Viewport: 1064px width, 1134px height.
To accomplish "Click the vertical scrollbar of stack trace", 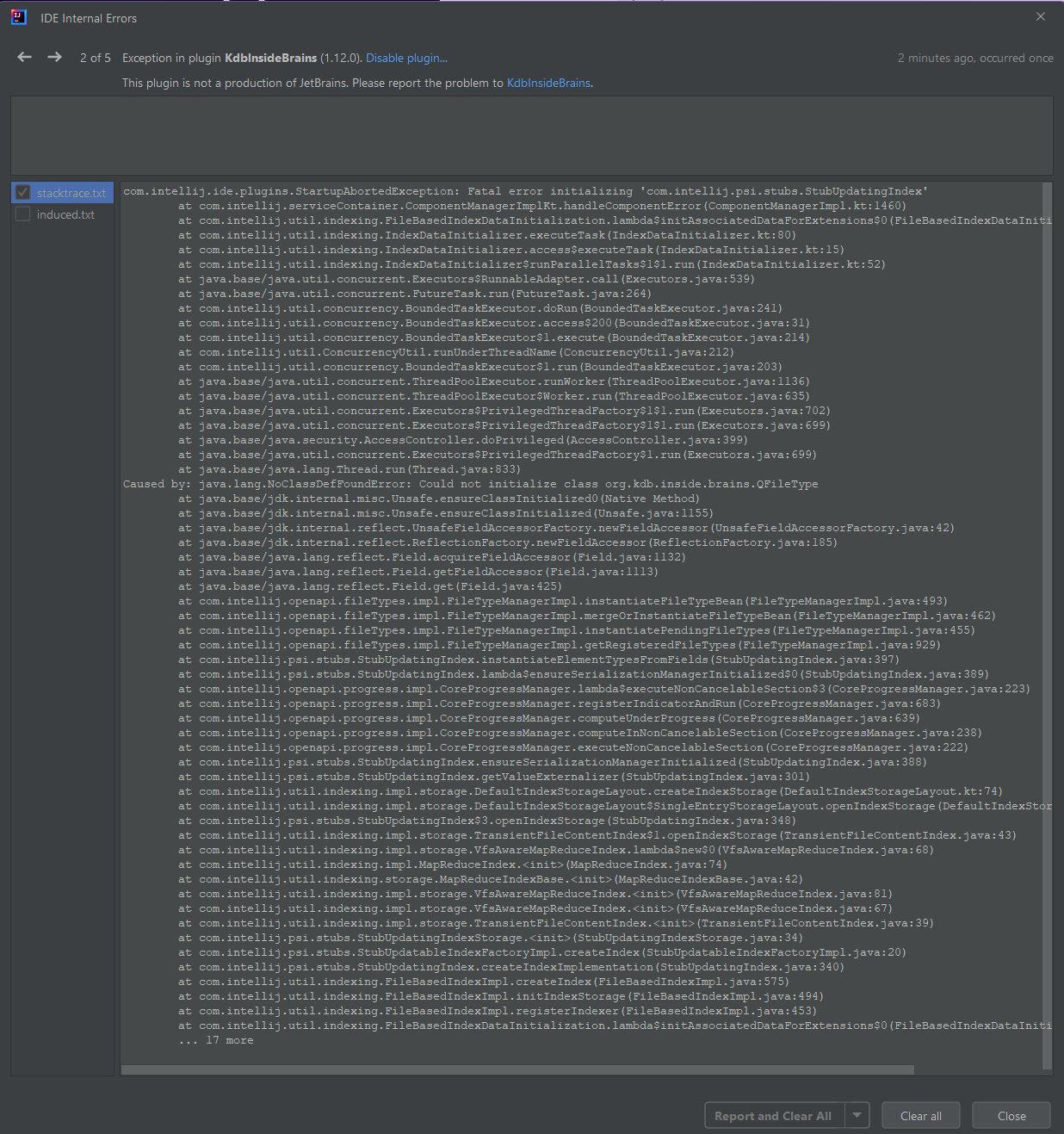I will 1047,626.
